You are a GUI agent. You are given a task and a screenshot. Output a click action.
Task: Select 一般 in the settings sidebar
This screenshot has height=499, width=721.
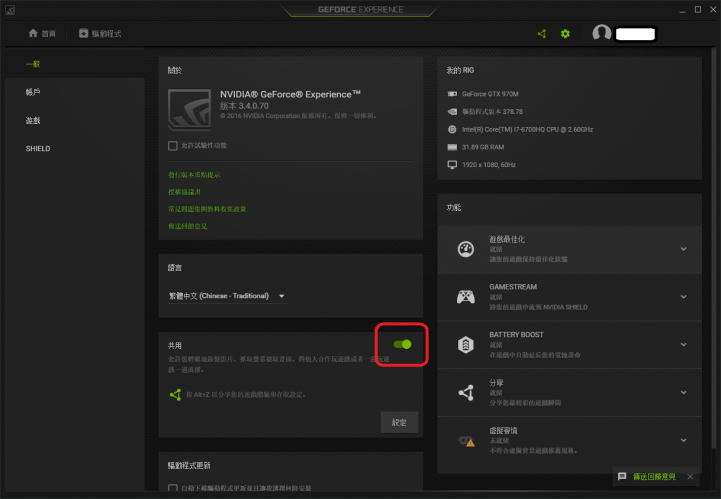tap(33, 64)
